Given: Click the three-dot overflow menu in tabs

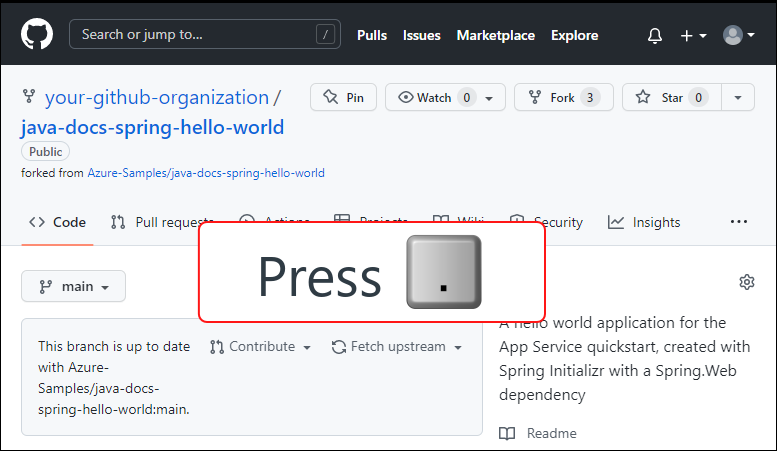Looking at the screenshot, I should pos(739,222).
